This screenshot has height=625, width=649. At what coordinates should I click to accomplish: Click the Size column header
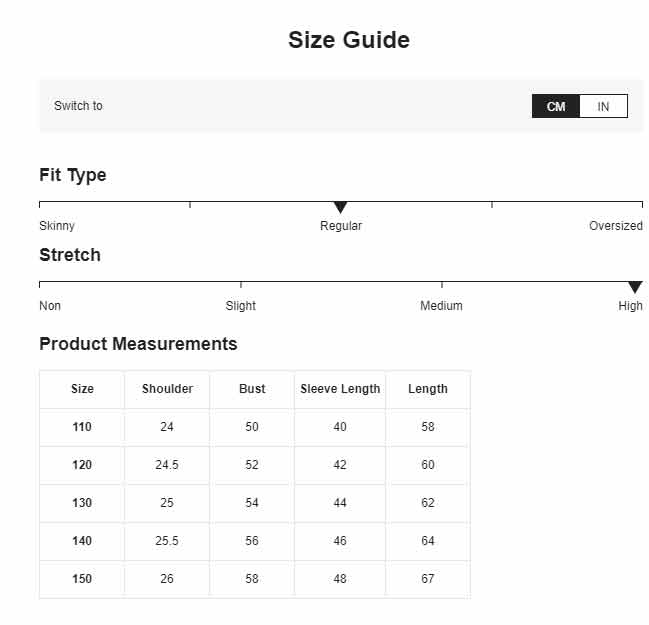pos(82,389)
